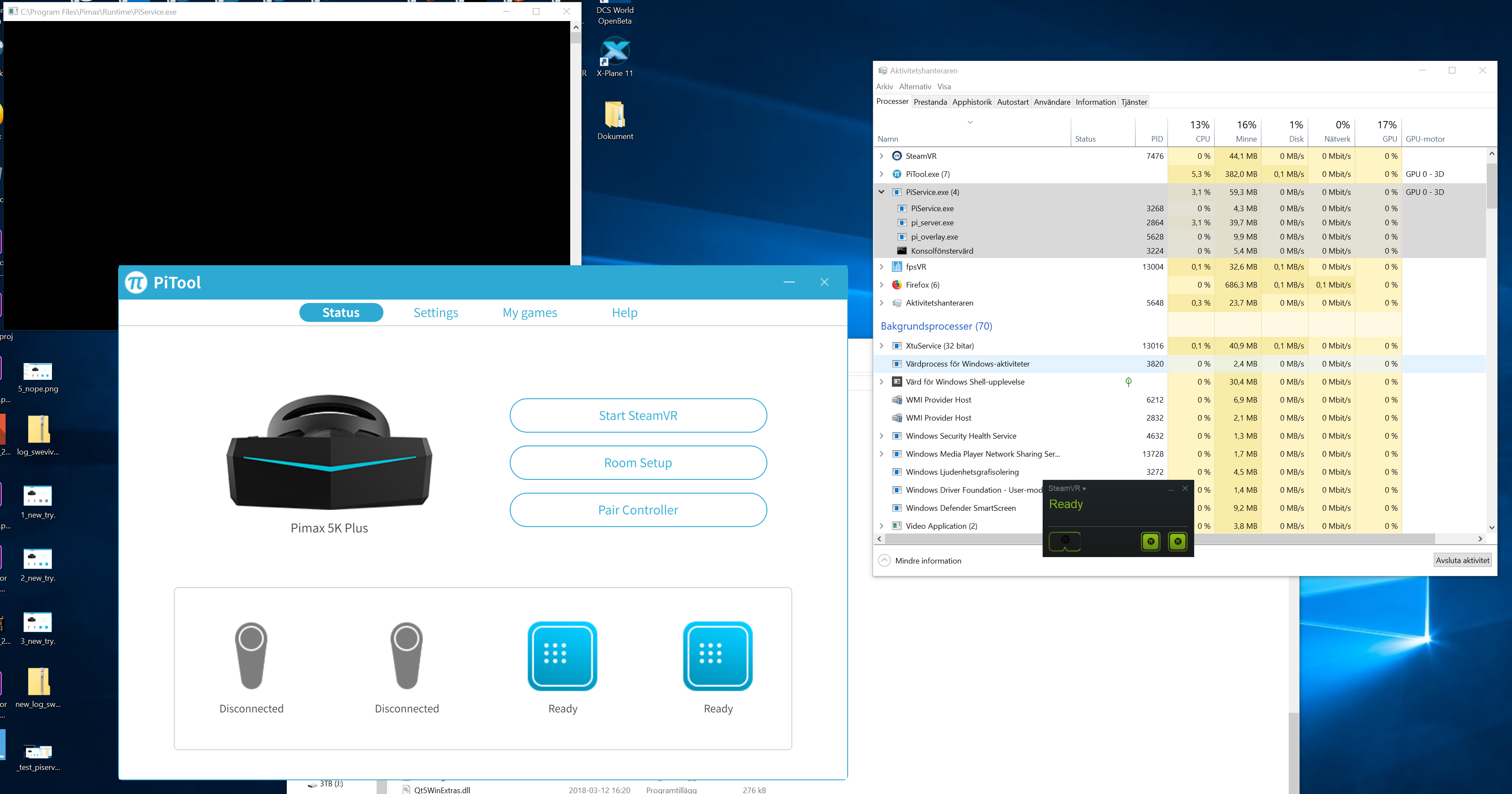The width and height of the screenshot is (1512, 794).
Task: Expand the fpsVR process row
Action: pyautogui.click(x=881, y=267)
